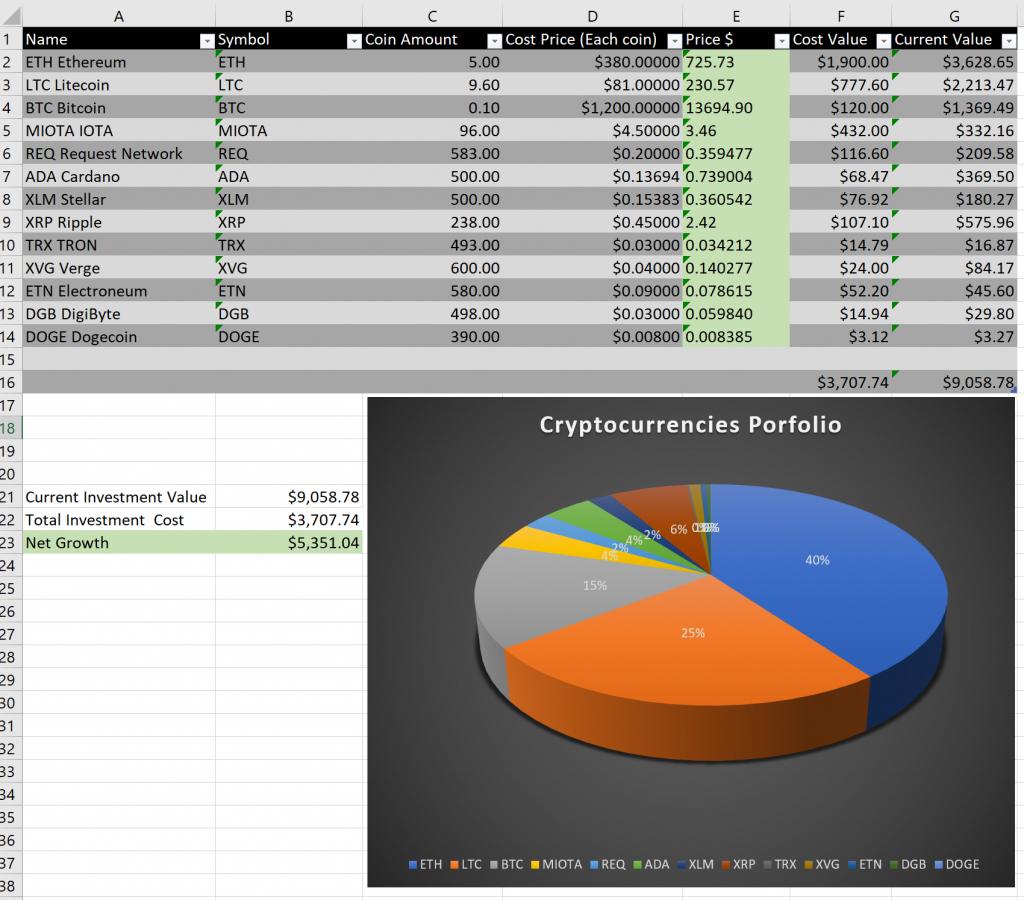Click the ETH legend swatch in chart
This screenshot has width=1024, height=900.
pos(413,865)
